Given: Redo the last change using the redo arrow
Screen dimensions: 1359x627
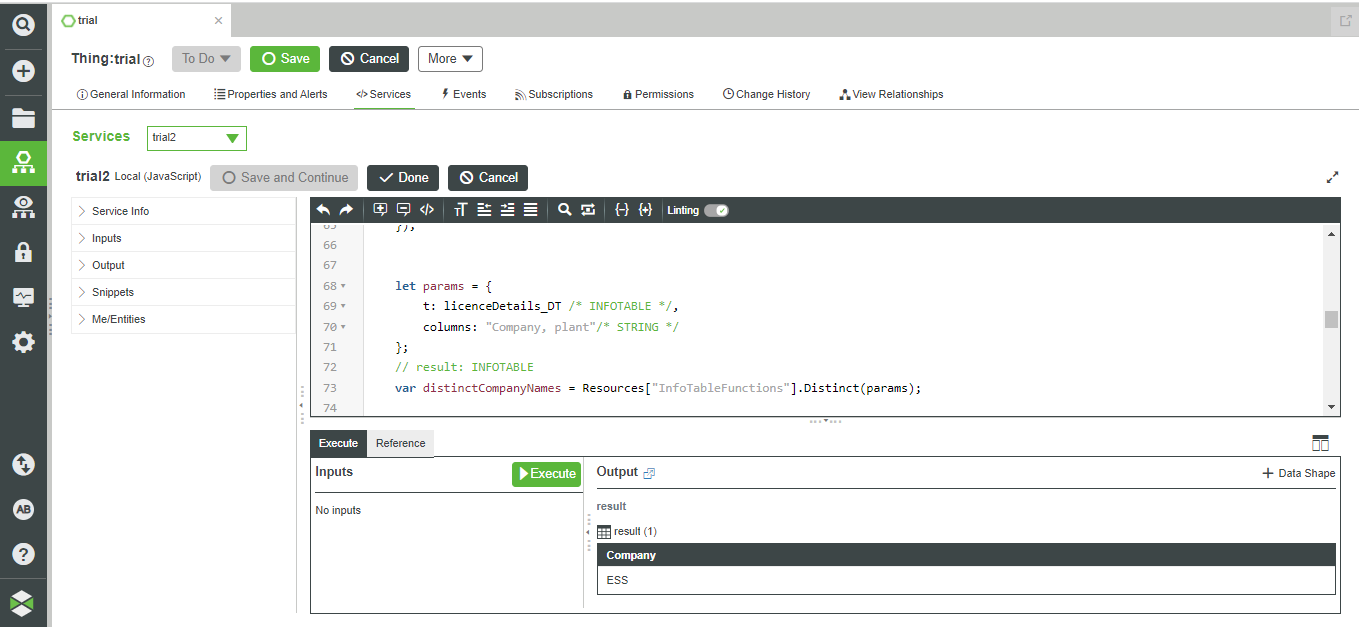Looking at the screenshot, I should pyautogui.click(x=346, y=209).
